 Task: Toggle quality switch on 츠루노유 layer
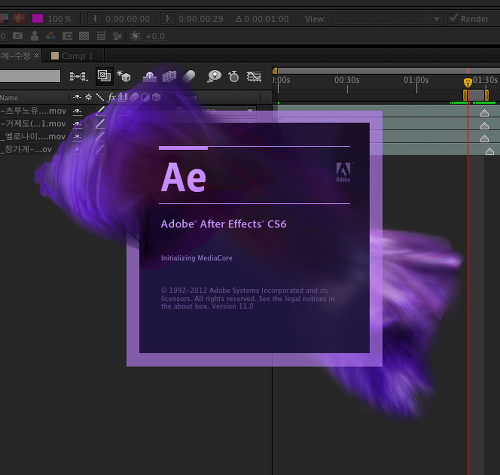(100, 111)
